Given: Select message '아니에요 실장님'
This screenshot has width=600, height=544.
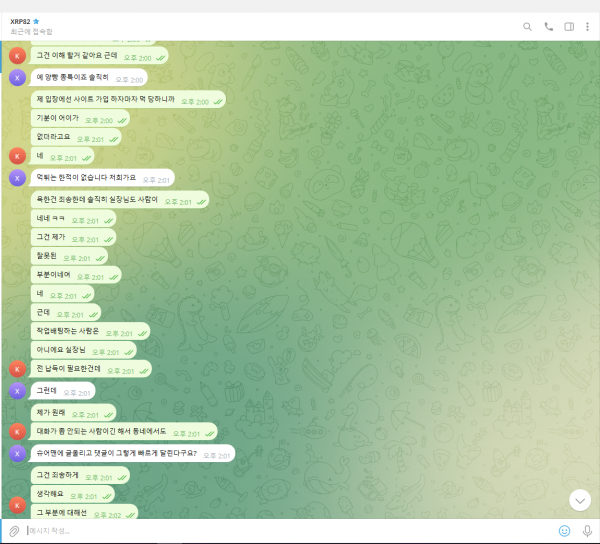Looking at the screenshot, I should [62, 351].
